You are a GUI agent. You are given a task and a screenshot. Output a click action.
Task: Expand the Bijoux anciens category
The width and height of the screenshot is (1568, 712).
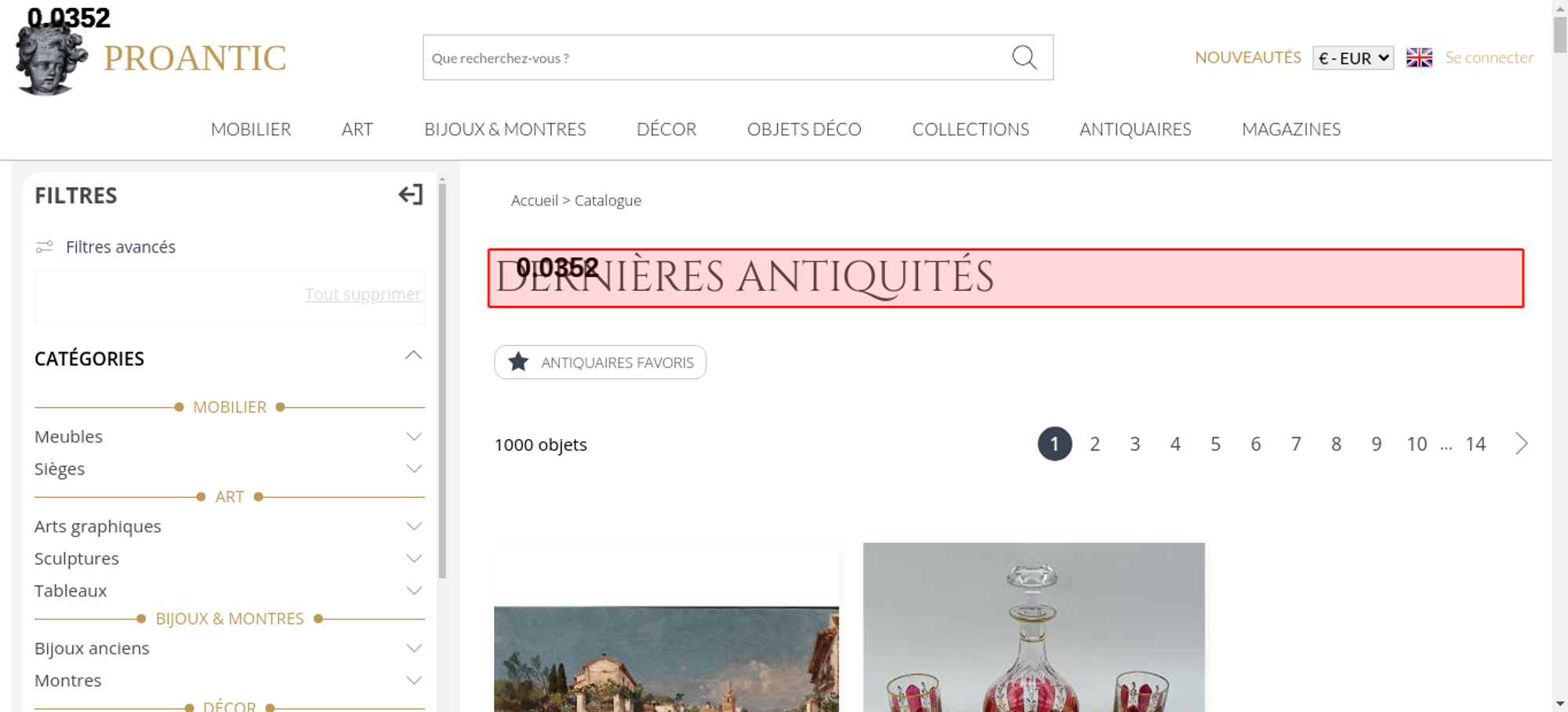413,648
